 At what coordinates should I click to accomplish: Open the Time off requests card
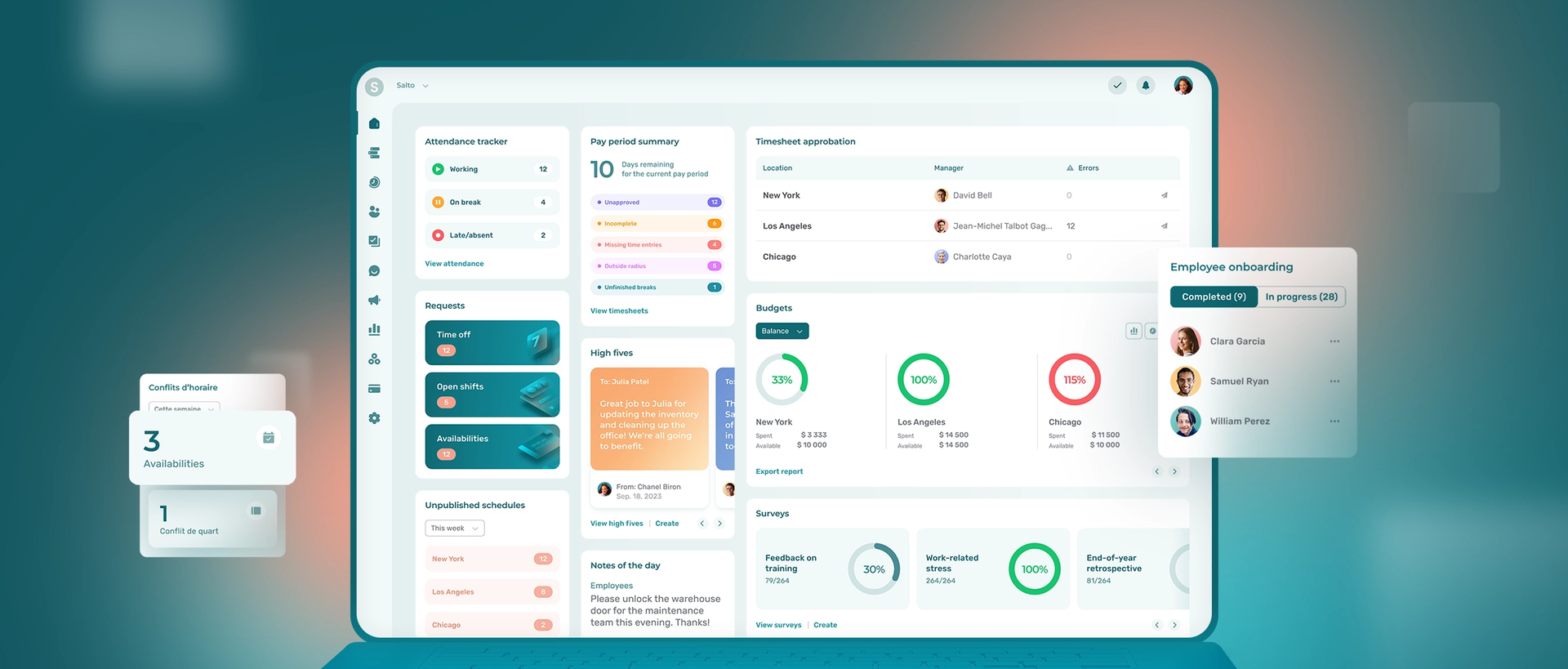tap(492, 342)
